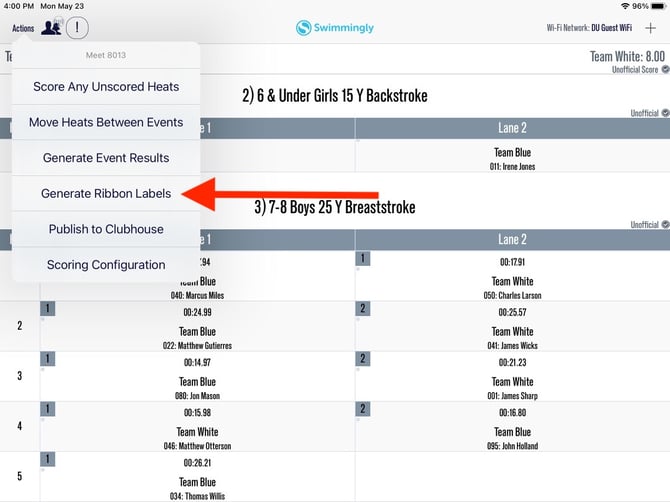
Task: Toggle the Unofficial Score checkmark
Action: tap(665, 70)
